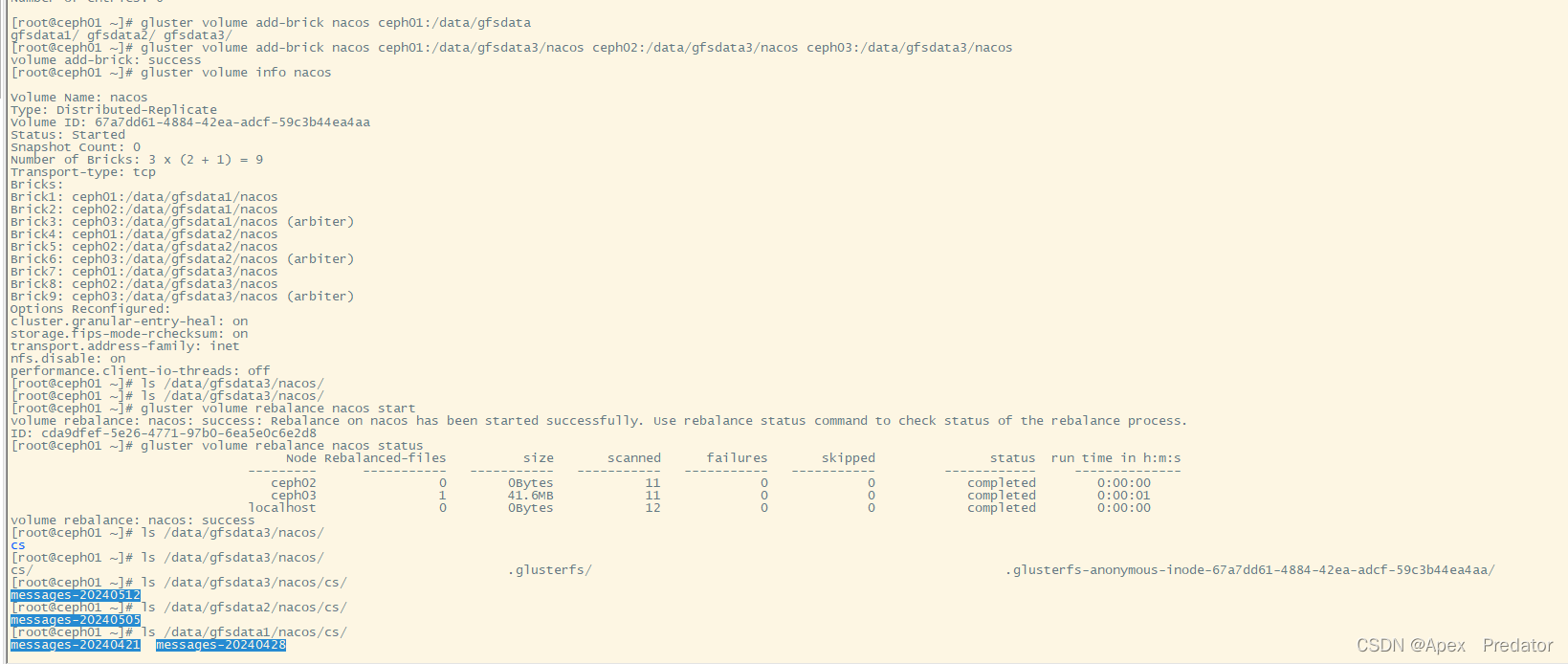Click the 'skipped' column header
Screen dimensions: 1568x664
[x=849, y=458]
